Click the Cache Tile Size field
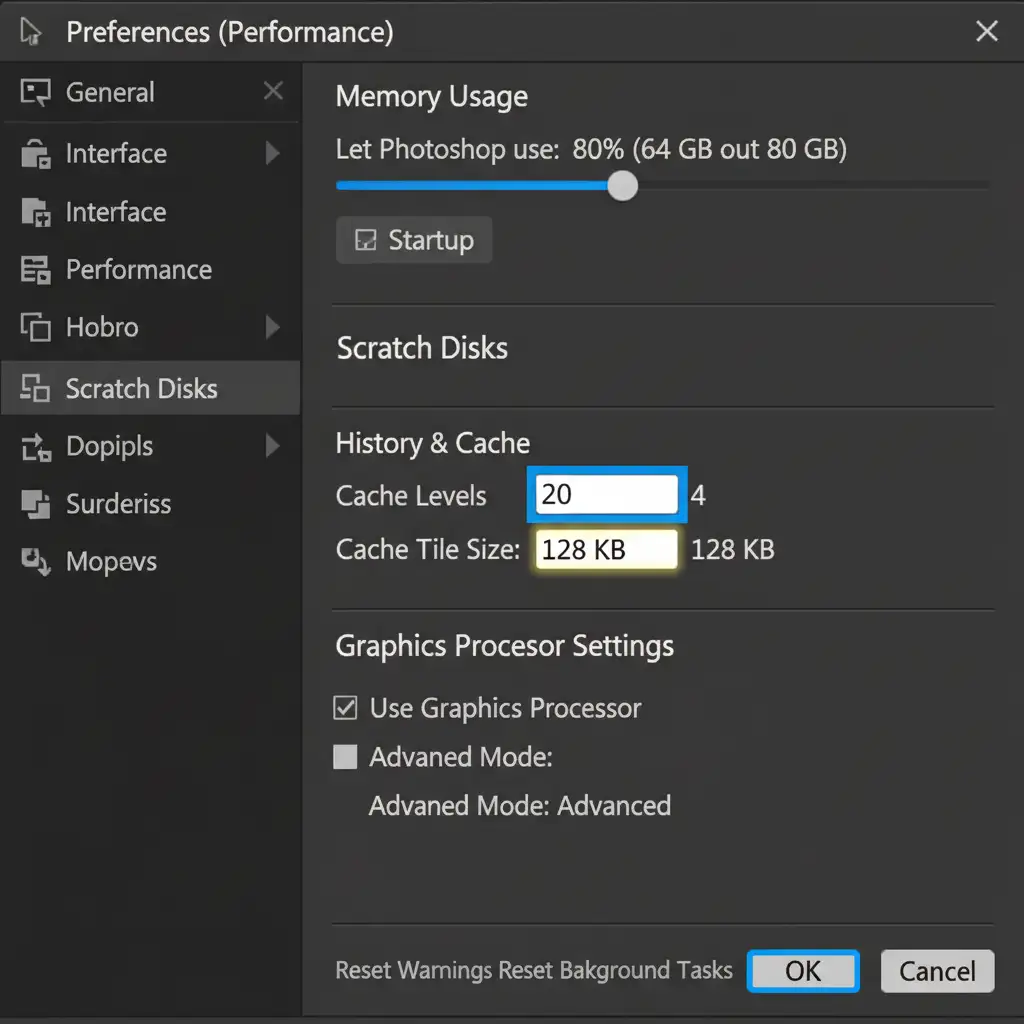 [607, 550]
